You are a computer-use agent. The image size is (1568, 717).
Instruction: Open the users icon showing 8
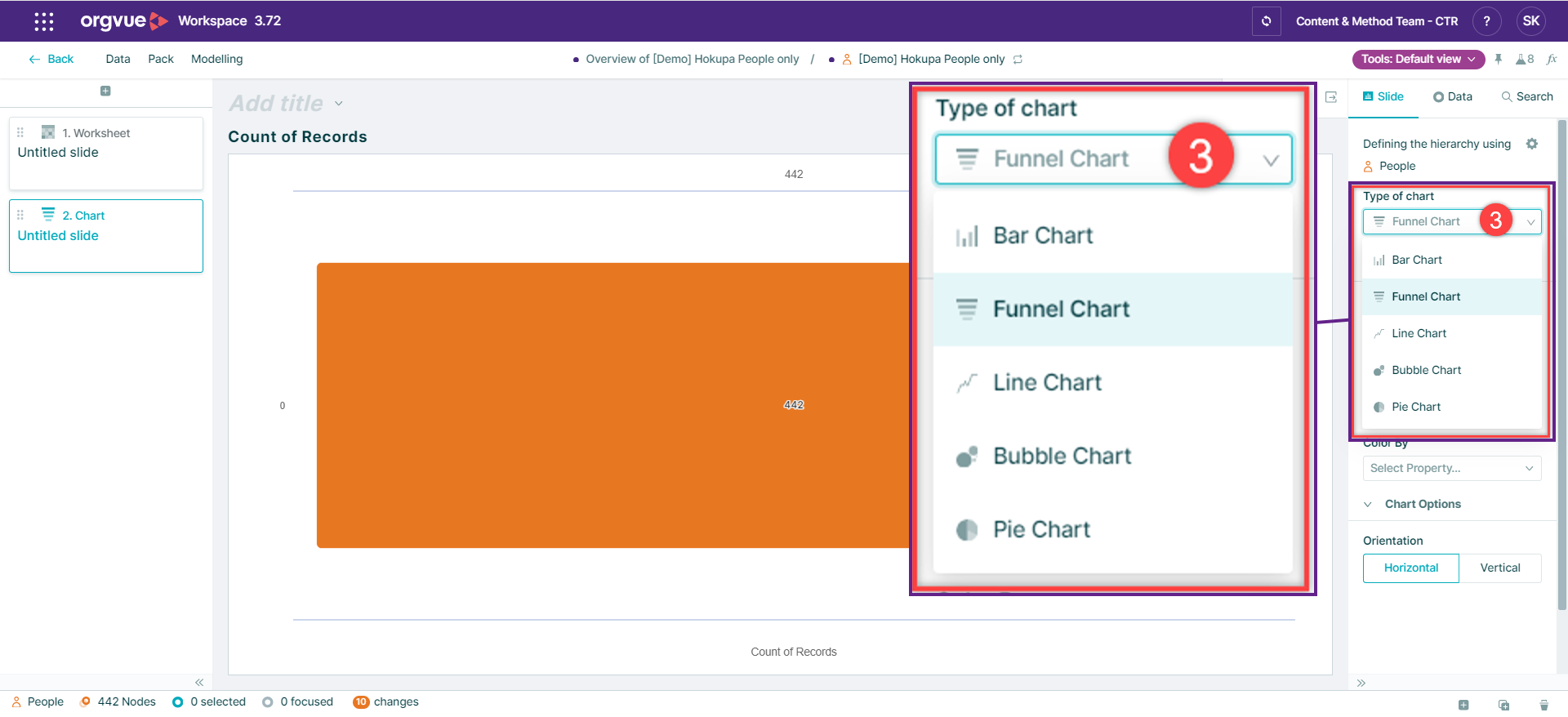point(1524,59)
